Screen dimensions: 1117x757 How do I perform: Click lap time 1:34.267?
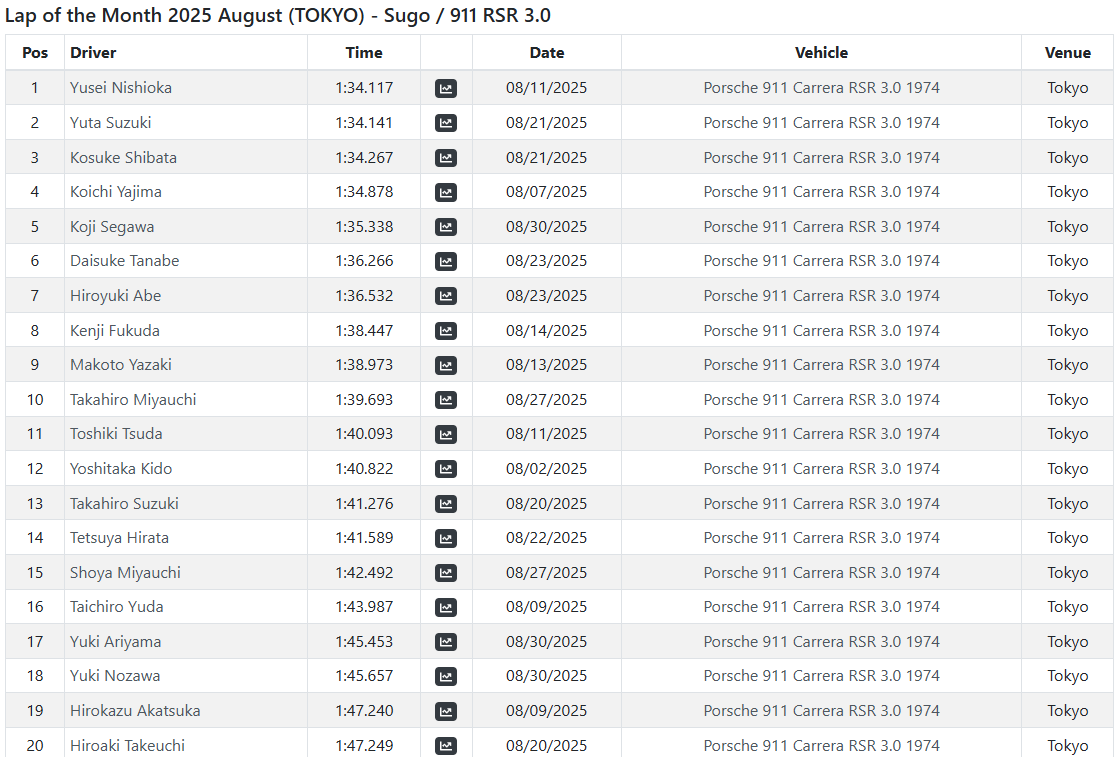(364, 157)
